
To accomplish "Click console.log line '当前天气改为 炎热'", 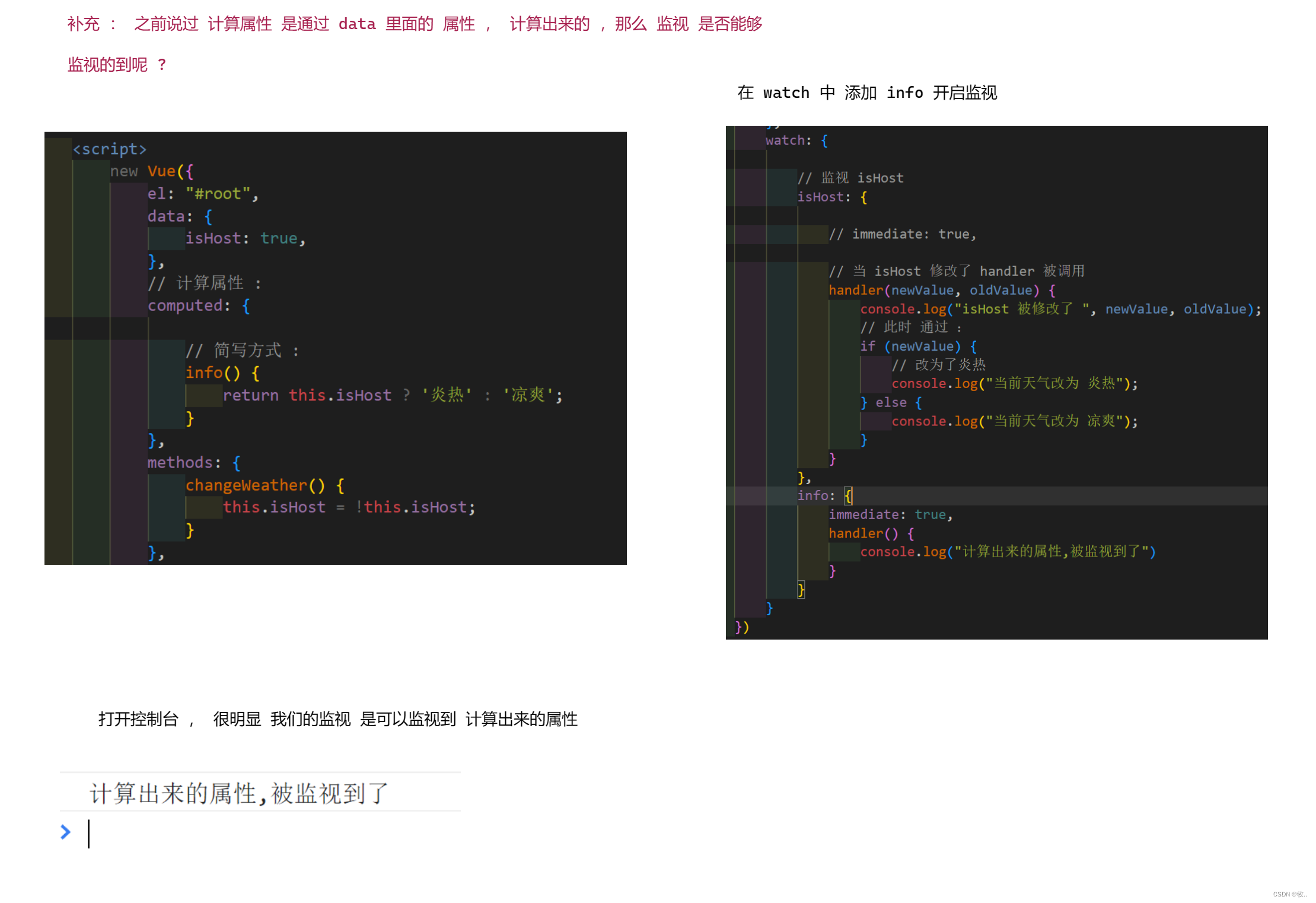I will [1015, 383].
